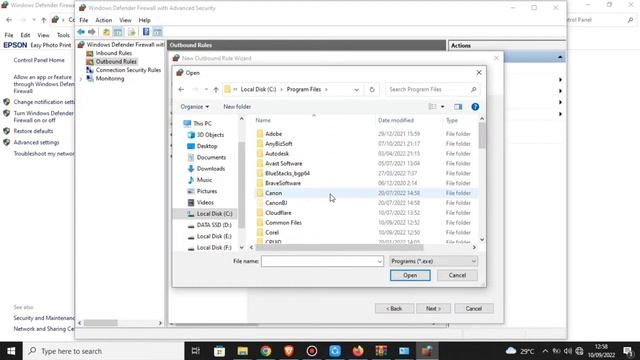
Task: Click the Export List toolbar icon
Action: coord(131,32)
